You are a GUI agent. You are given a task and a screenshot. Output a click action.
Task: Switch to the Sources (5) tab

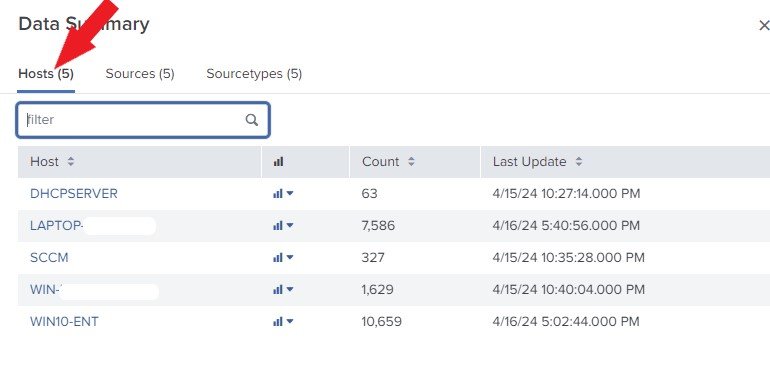point(140,74)
